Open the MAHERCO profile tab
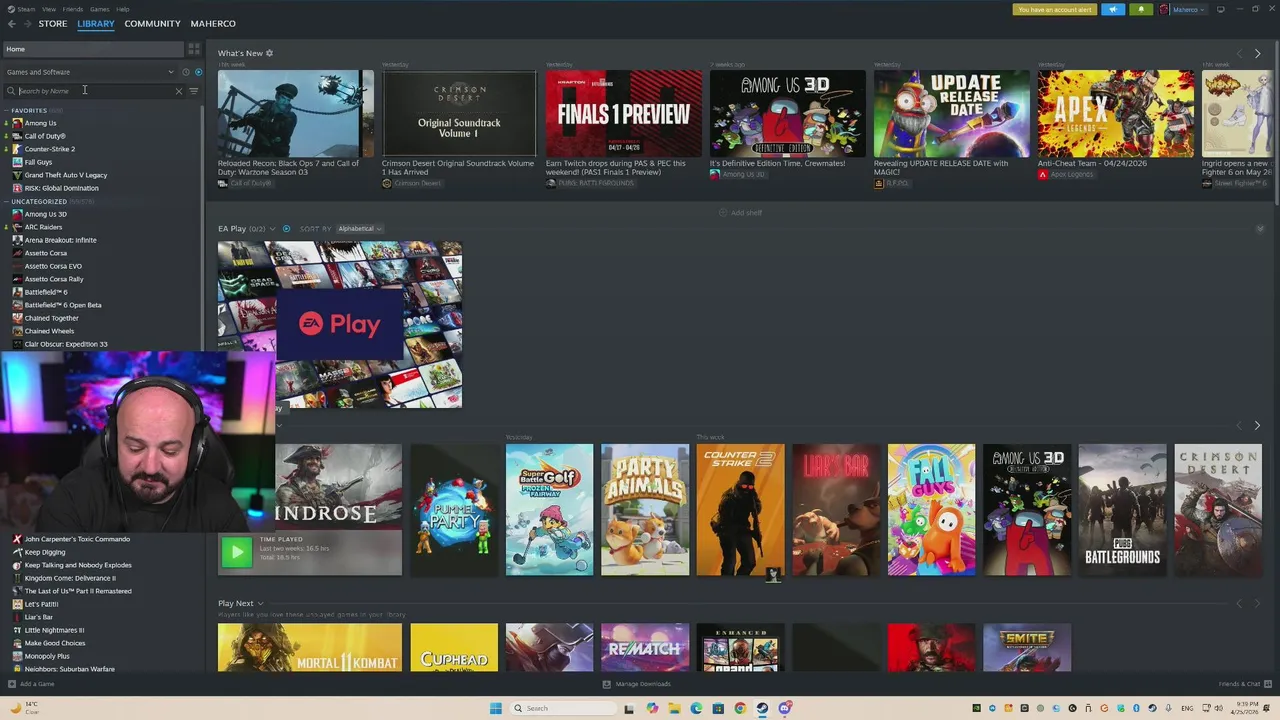Screen dimensions: 1280x720 click(213, 23)
